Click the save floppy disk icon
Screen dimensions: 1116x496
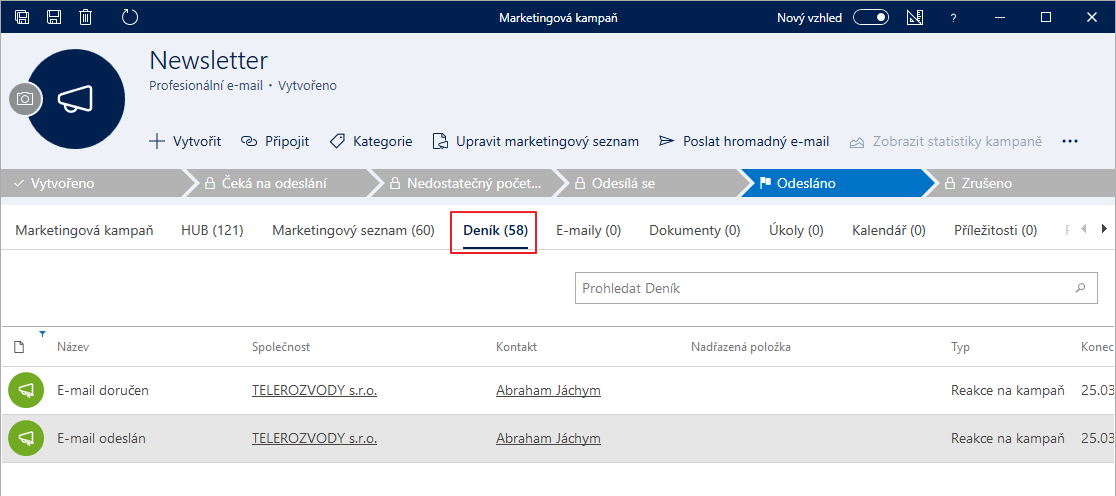click(54, 17)
